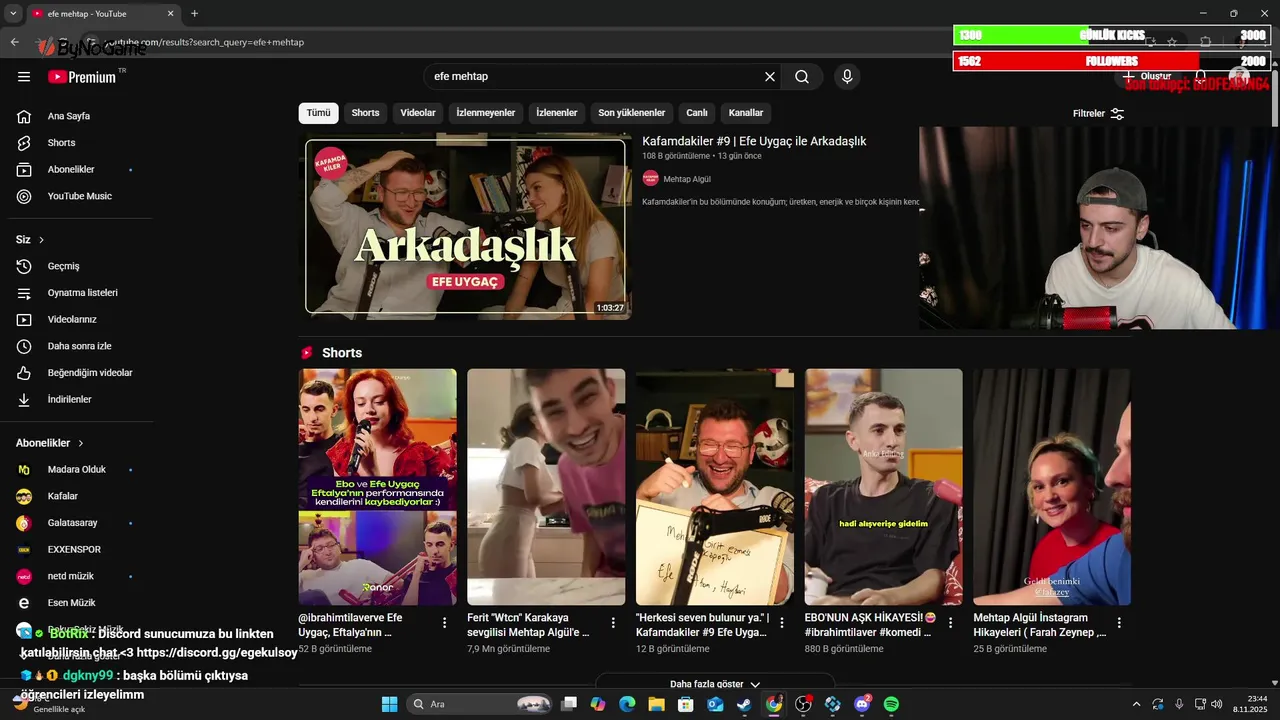Screen dimensions: 1280x720
Task: Go back with the browser back arrow
Action: (x=14, y=42)
